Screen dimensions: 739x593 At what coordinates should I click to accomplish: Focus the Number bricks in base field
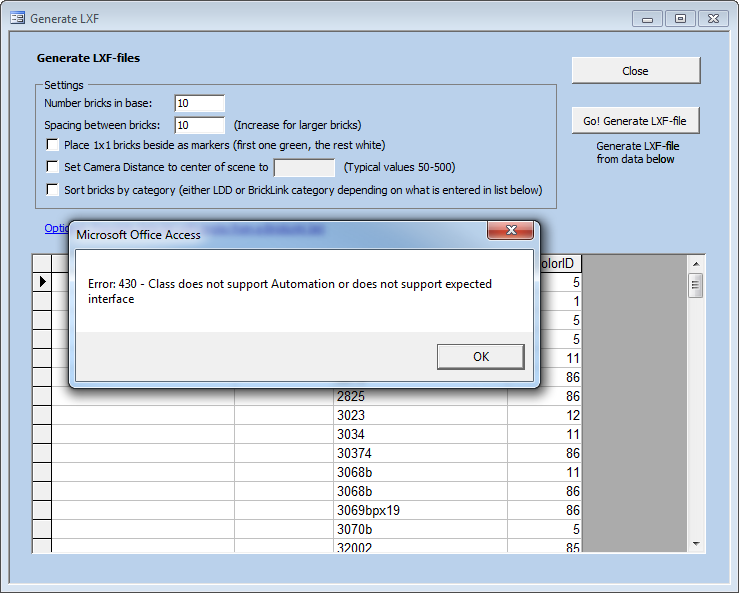point(199,103)
